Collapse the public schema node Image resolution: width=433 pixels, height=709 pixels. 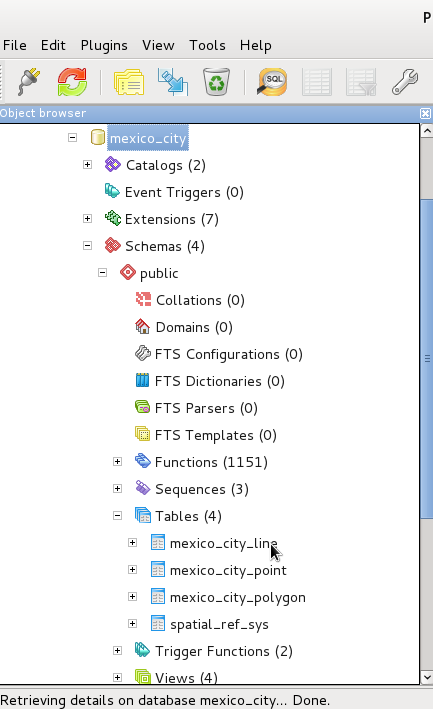coord(103,273)
